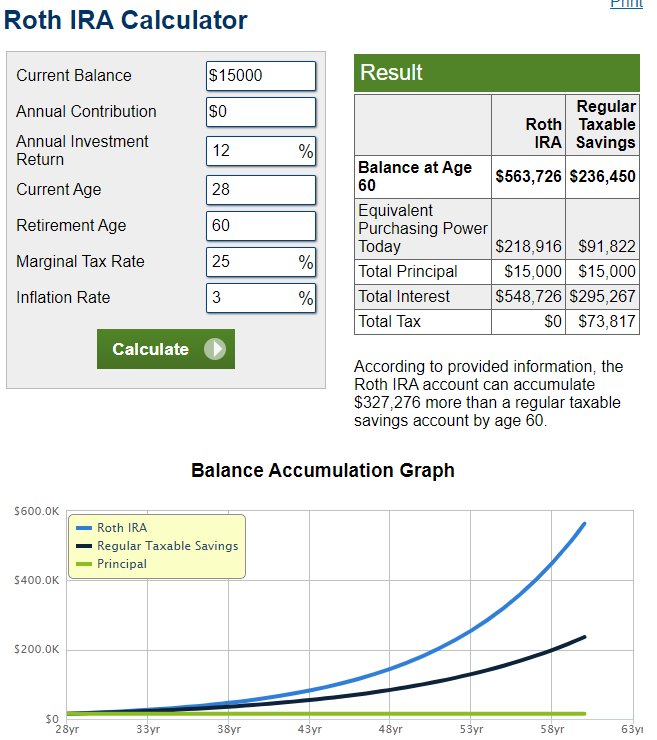Image resolution: width=657 pixels, height=740 pixels.
Task: Click the Total Tax $73,817 cell
Action: (x=602, y=321)
